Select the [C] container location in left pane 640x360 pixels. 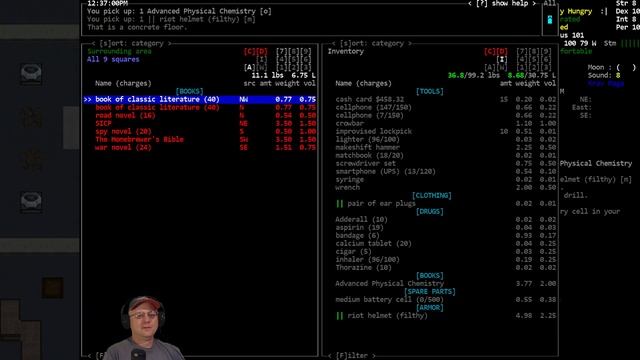coord(249,51)
